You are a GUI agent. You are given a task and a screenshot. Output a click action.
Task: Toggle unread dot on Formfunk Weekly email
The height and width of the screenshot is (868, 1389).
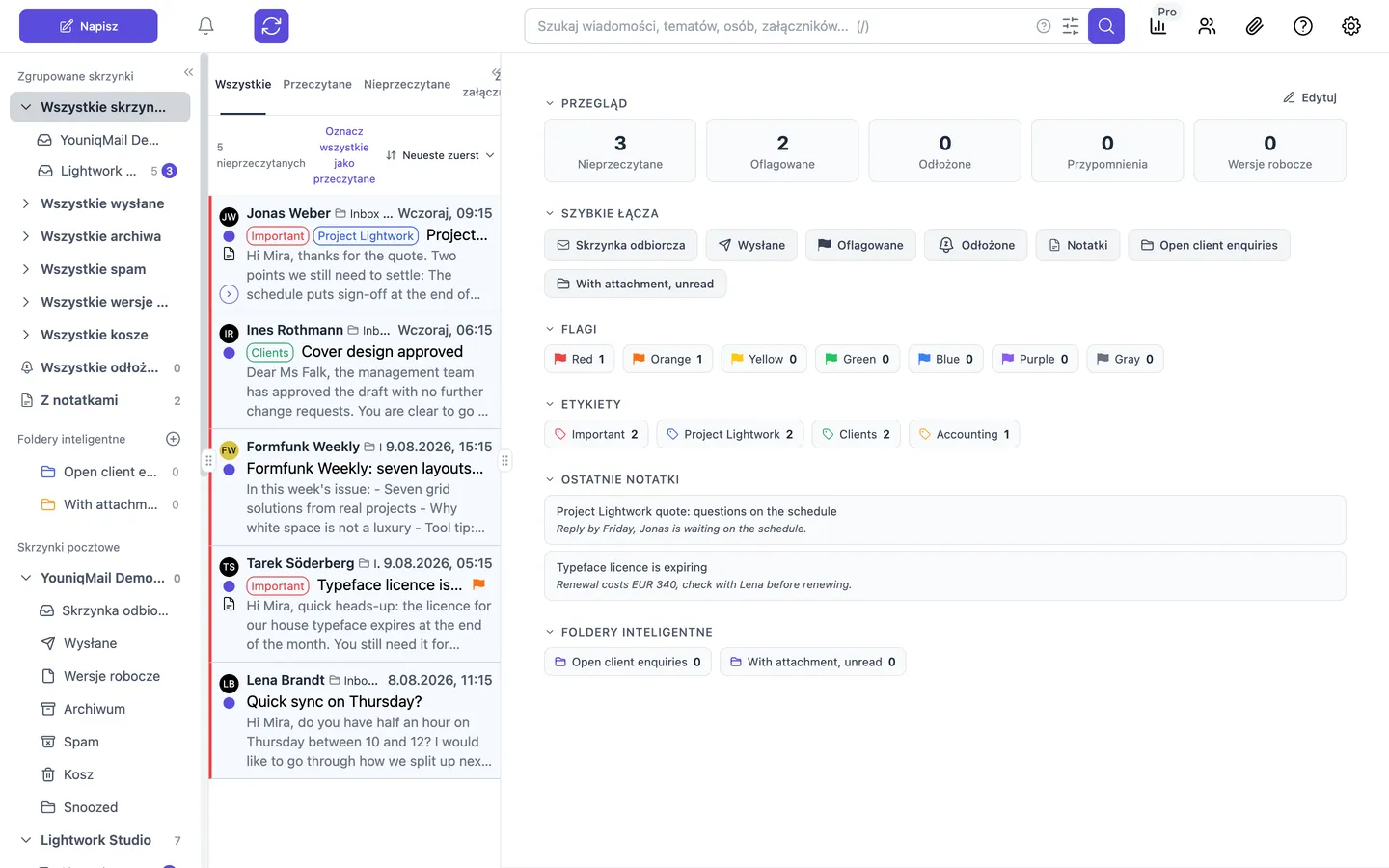229,470
